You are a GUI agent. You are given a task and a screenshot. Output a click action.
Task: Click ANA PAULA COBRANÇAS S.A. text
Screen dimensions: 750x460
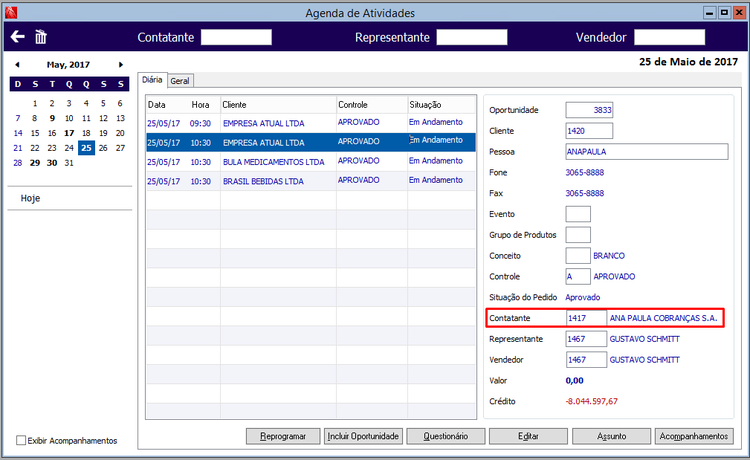pyautogui.click(x=663, y=318)
